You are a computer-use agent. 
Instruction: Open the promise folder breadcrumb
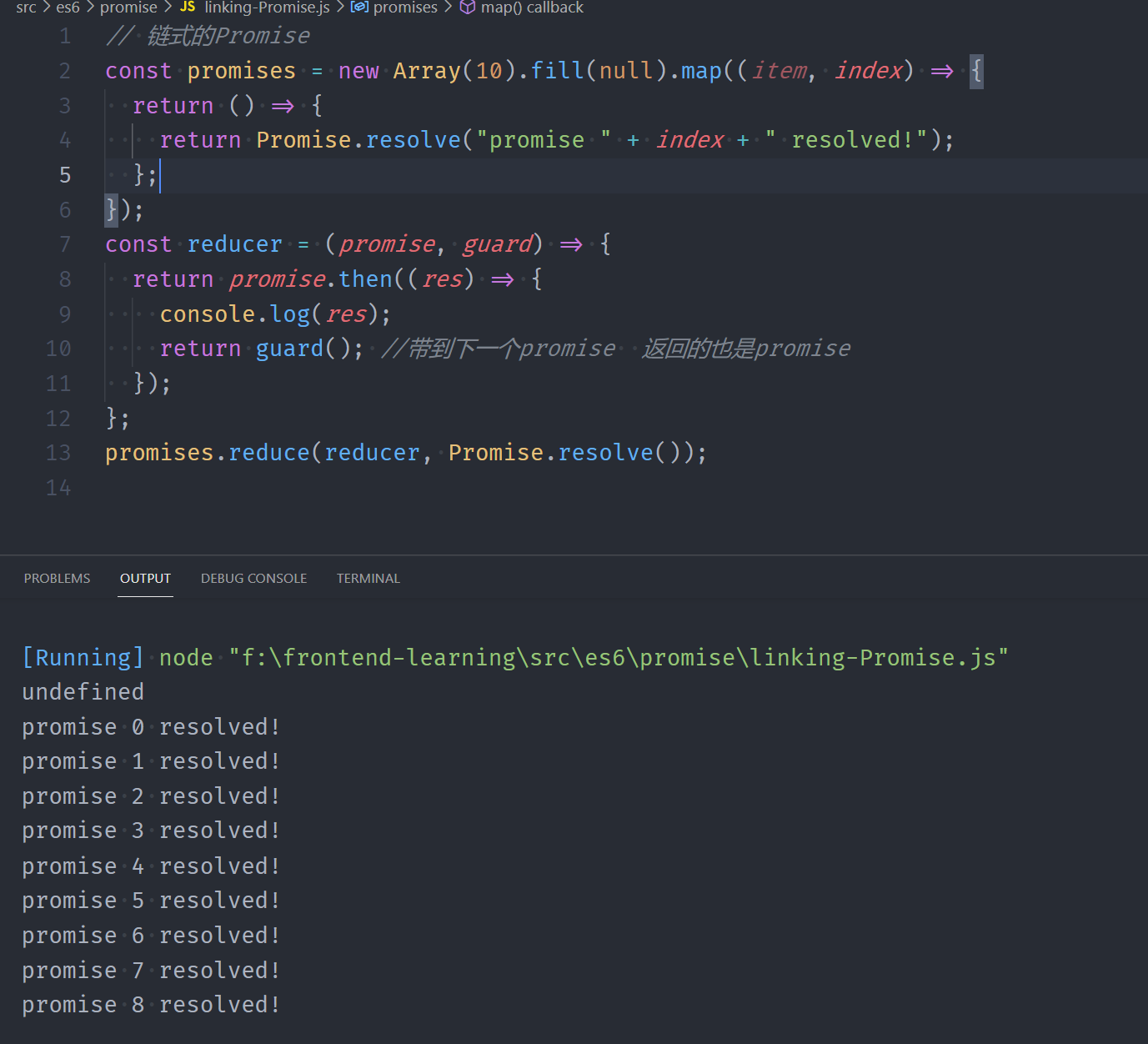pos(128,8)
